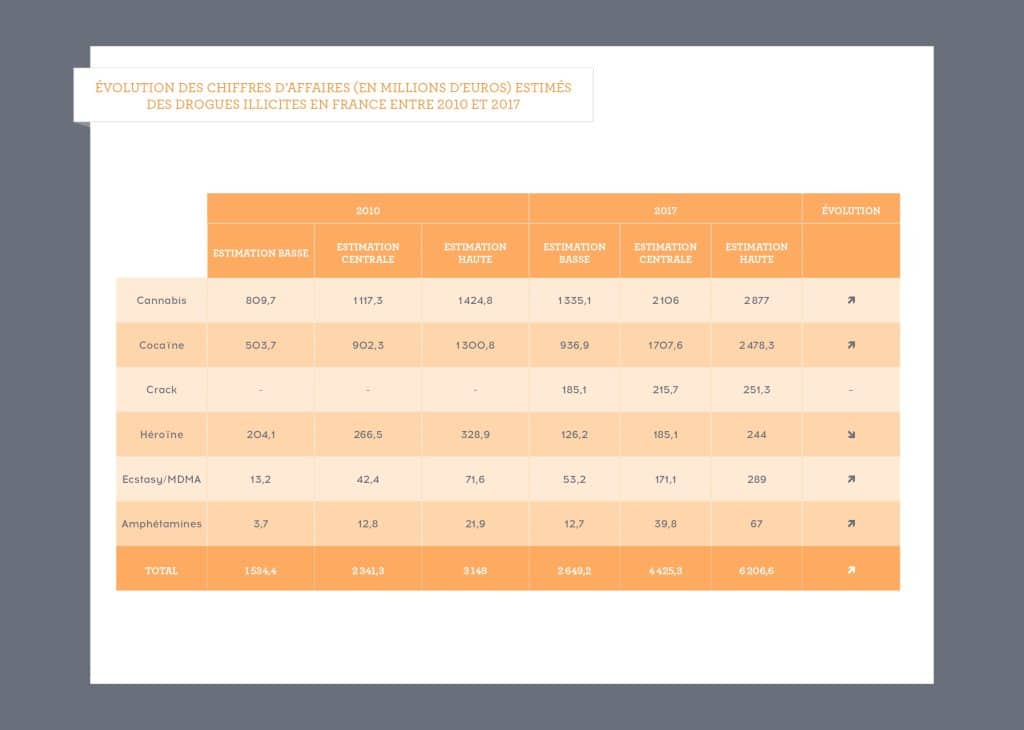The image size is (1024, 730).
Task: Click the Crack 2017 central value 215,7
Action: click(x=665, y=390)
